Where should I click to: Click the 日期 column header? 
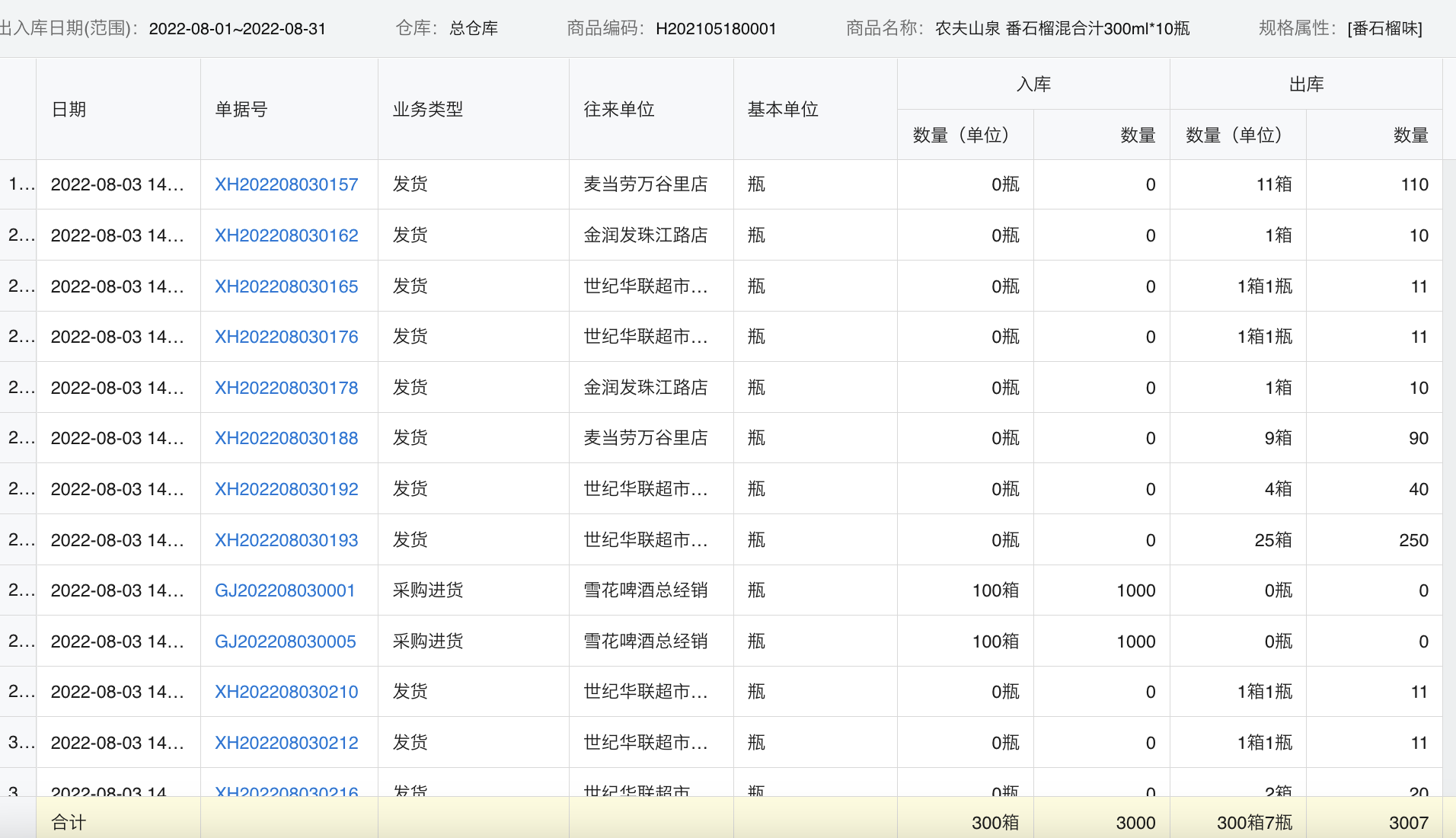(69, 109)
